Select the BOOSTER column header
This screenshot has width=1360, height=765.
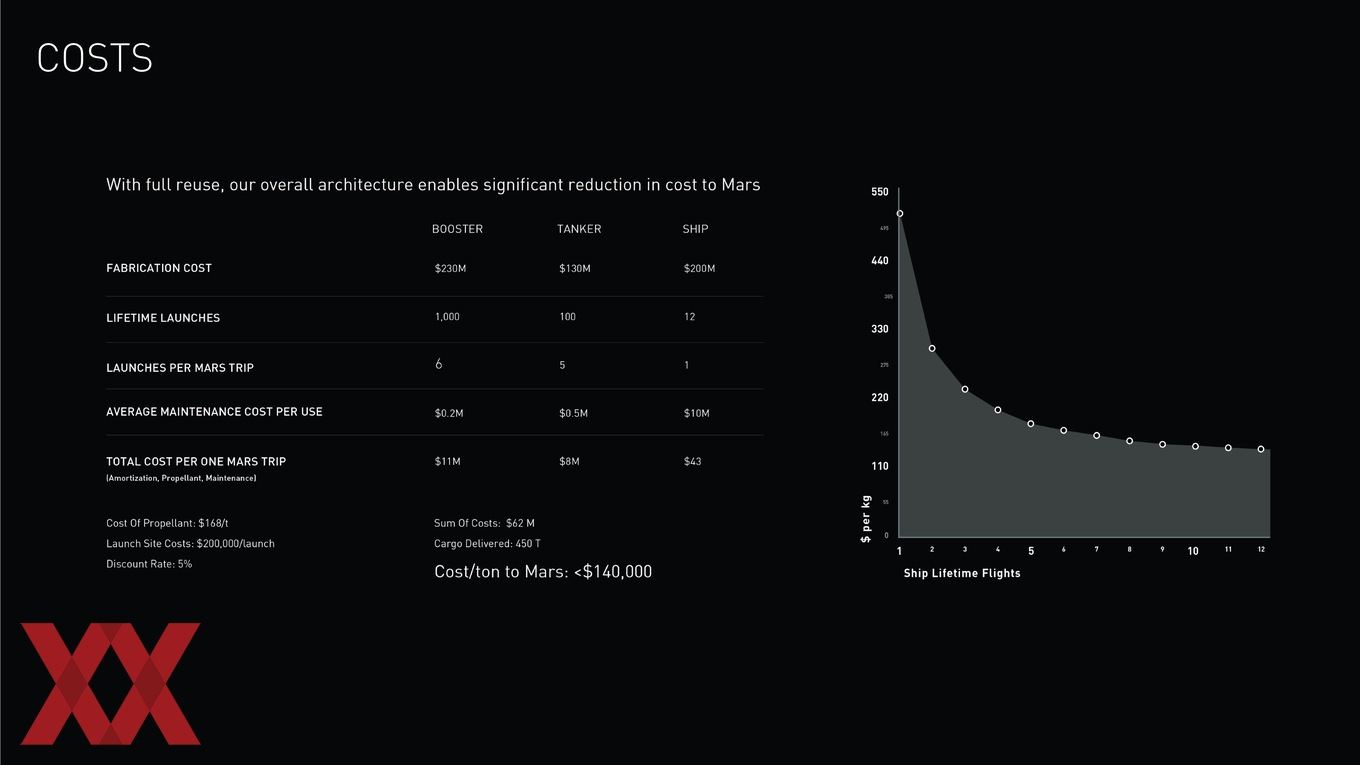[457, 229]
